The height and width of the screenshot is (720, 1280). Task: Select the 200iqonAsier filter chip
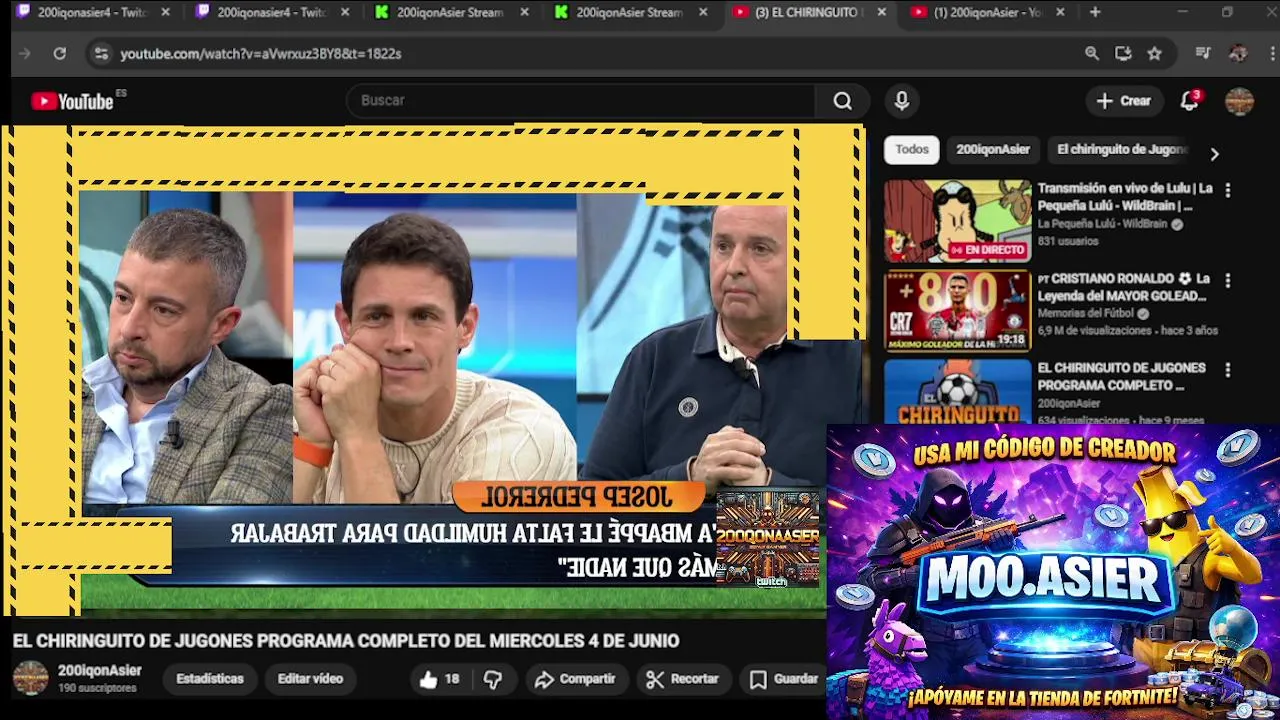(x=993, y=150)
